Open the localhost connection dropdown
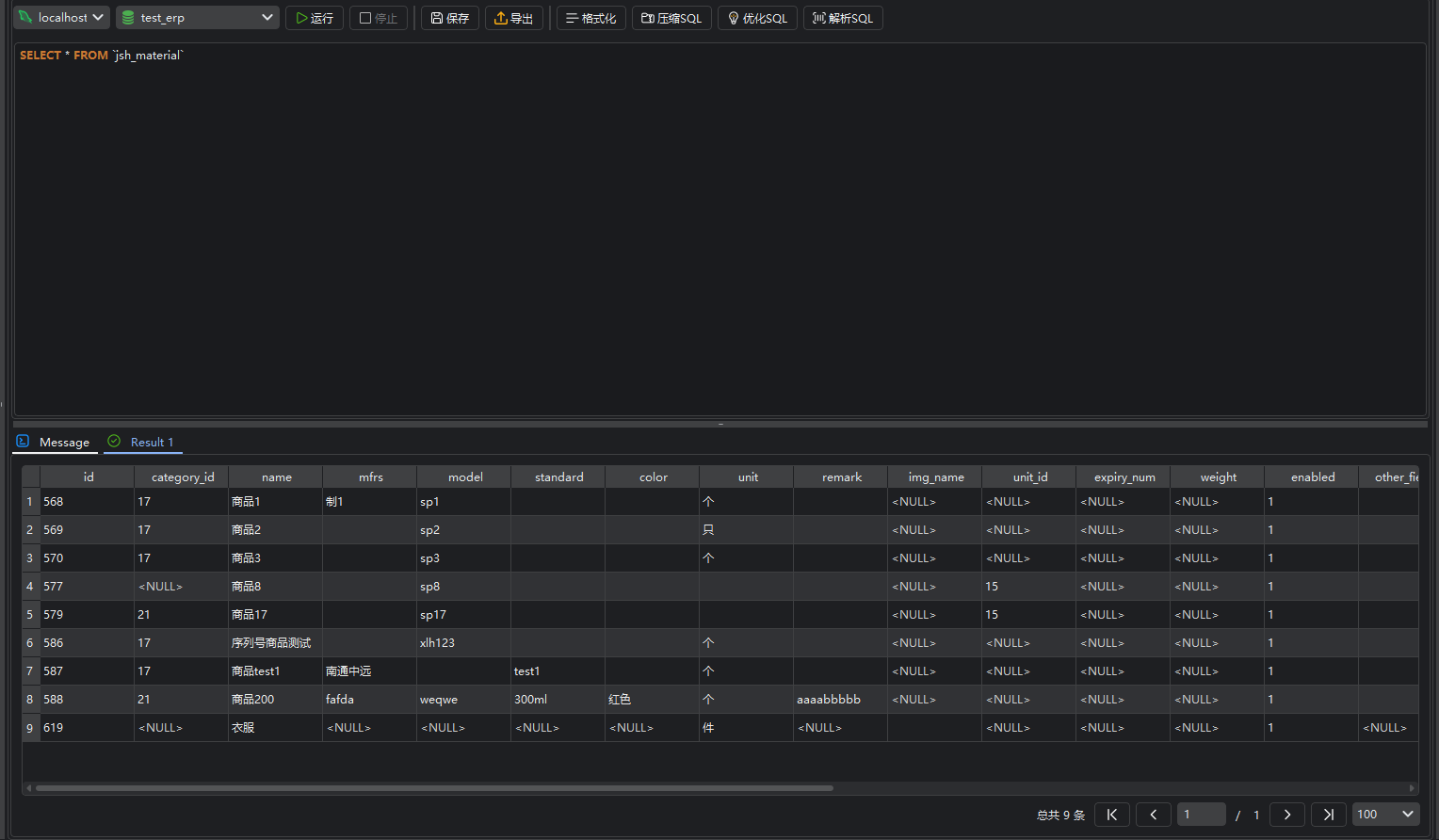 coord(61,18)
